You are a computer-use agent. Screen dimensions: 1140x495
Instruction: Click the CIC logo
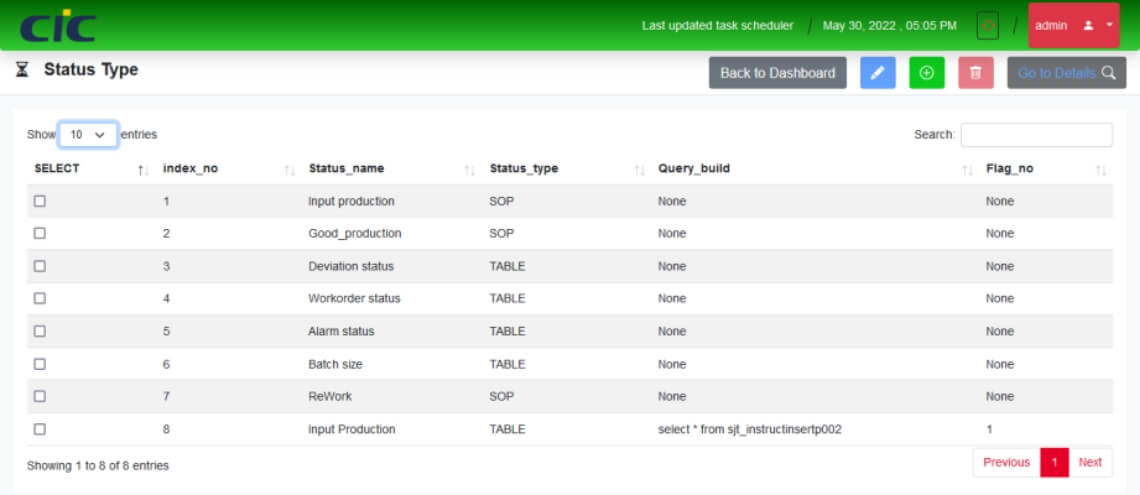tap(58, 27)
